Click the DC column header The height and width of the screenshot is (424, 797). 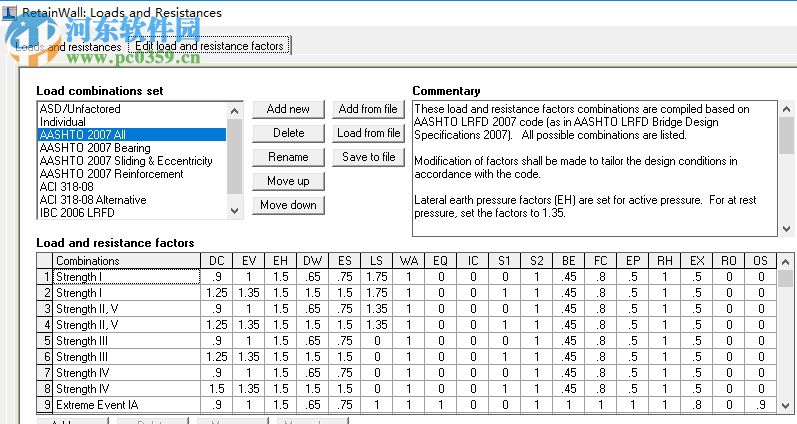(217, 261)
